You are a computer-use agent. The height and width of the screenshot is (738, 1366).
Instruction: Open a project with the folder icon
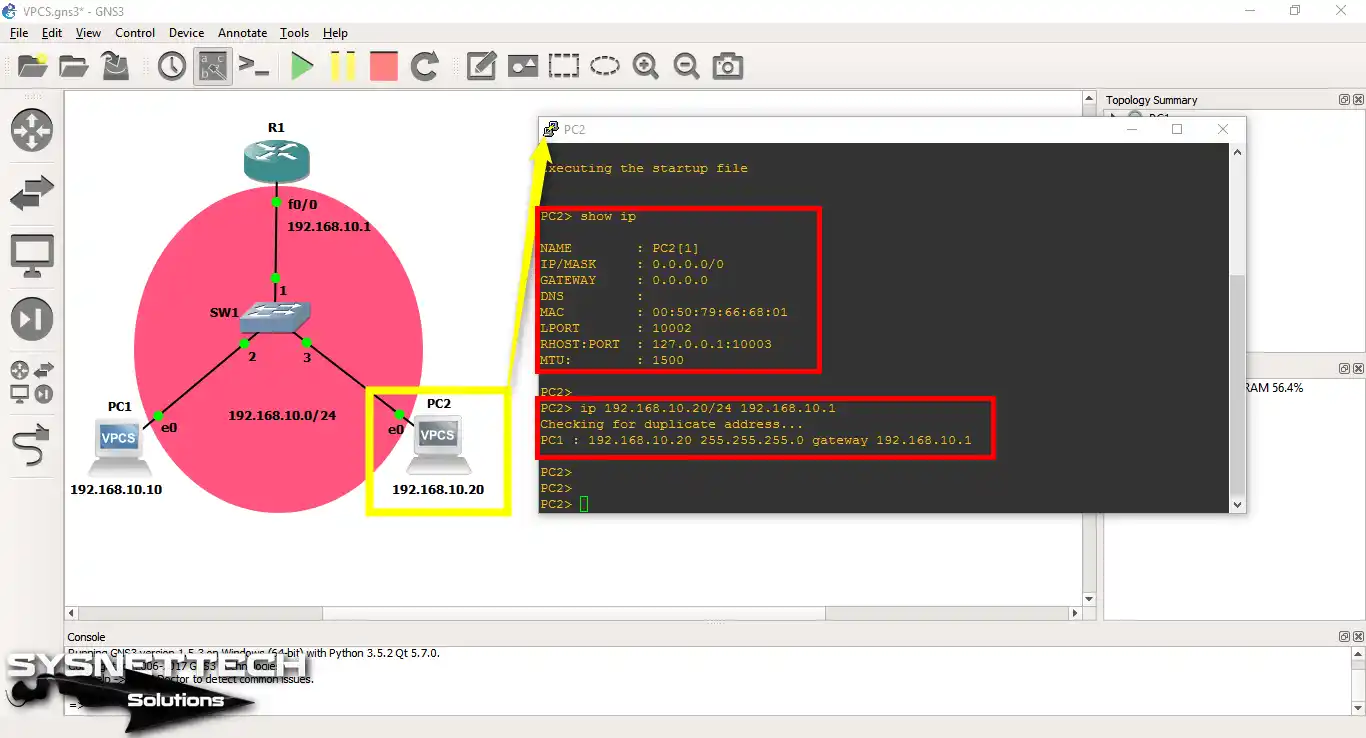click(x=73, y=66)
